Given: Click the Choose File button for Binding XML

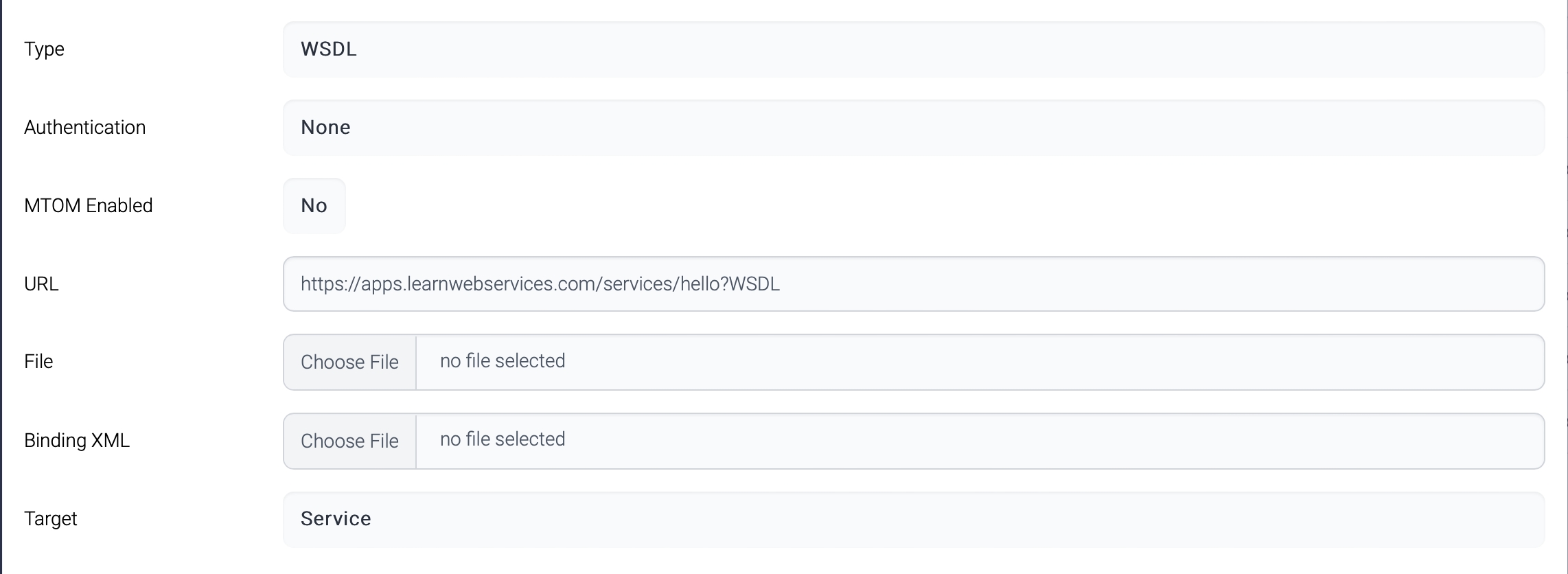Looking at the screenshot, I should [349, 441].
